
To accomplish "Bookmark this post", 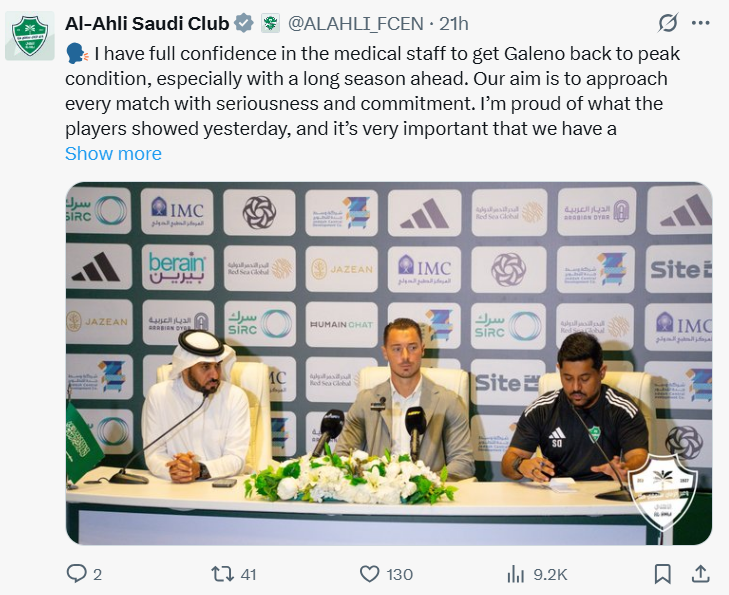I will (662, 573).
